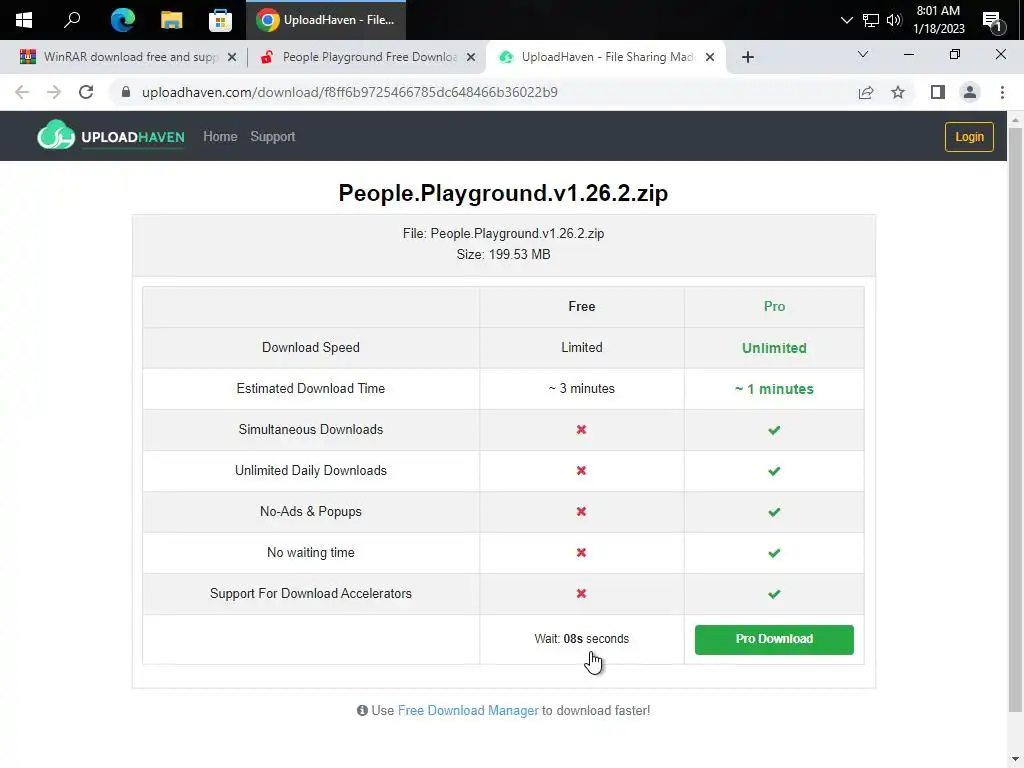The width and height of the screenshot is (1024, 768).
Task: Click the Login button
Action: point(969,136)
